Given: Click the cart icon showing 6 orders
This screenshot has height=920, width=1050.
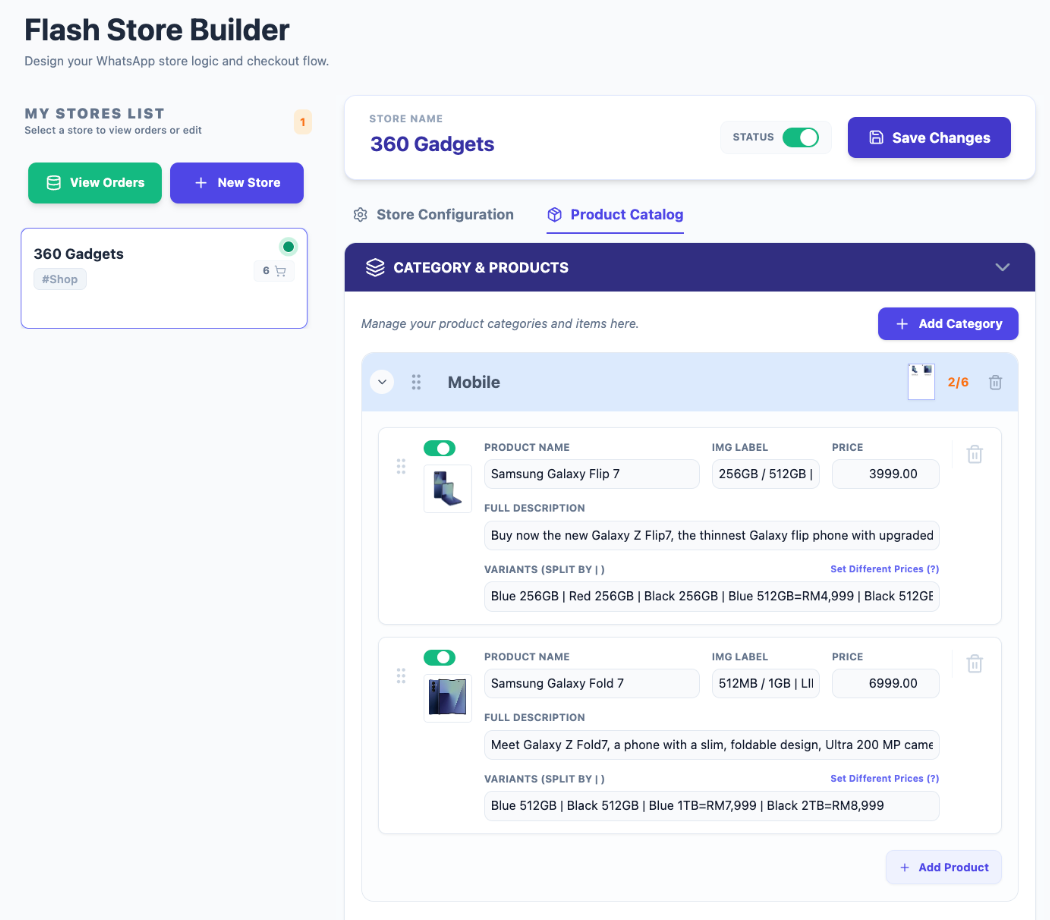Looking at the screenshot, I should click(273, 270).
